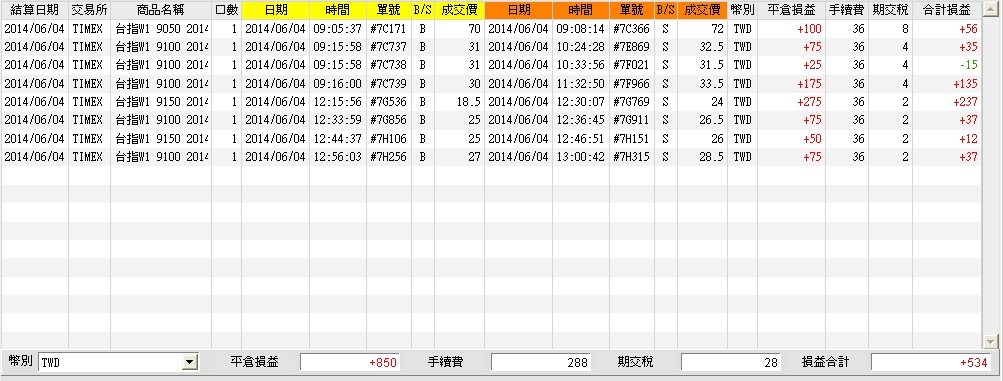Select the row with order #7G536
Viewport: 1003px width, 381px height.
(491, 102)
